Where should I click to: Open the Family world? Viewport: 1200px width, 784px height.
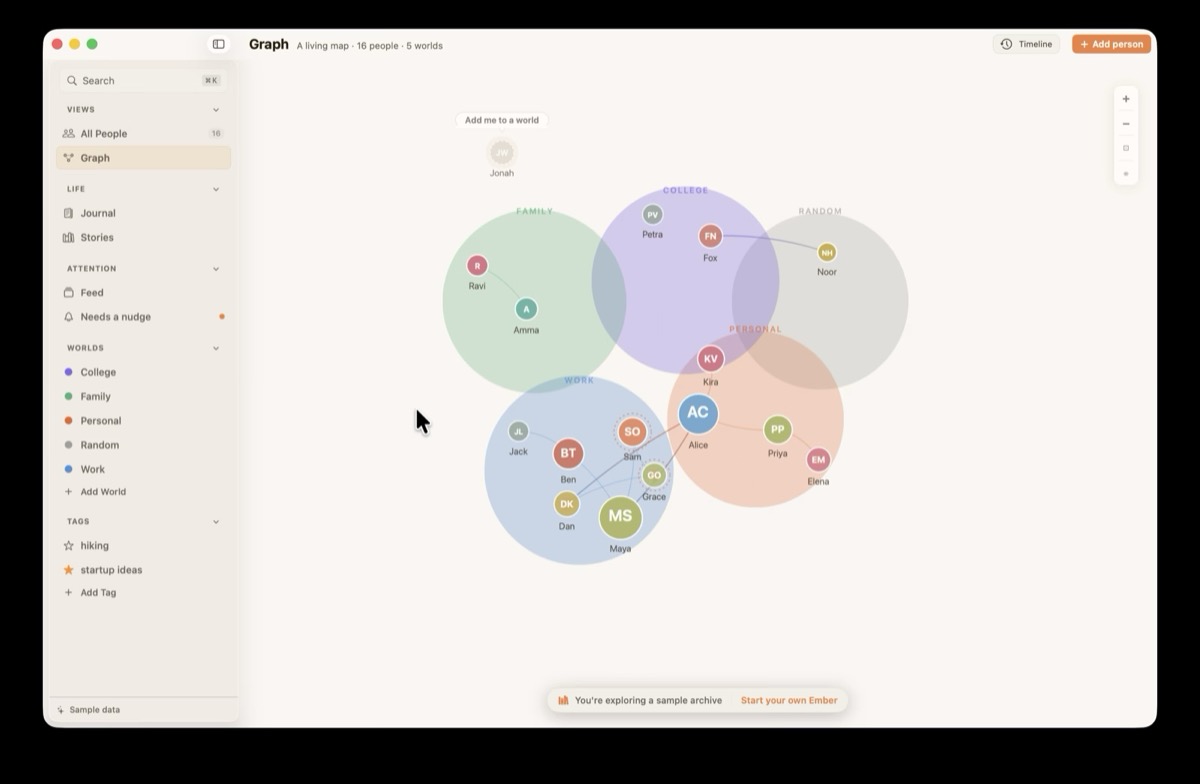(143, 396)
